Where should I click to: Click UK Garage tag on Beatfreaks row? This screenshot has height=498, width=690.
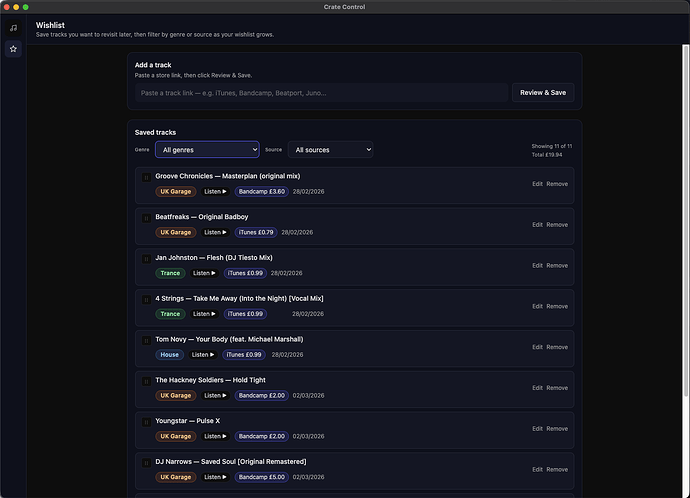click(x=176, y=232)
